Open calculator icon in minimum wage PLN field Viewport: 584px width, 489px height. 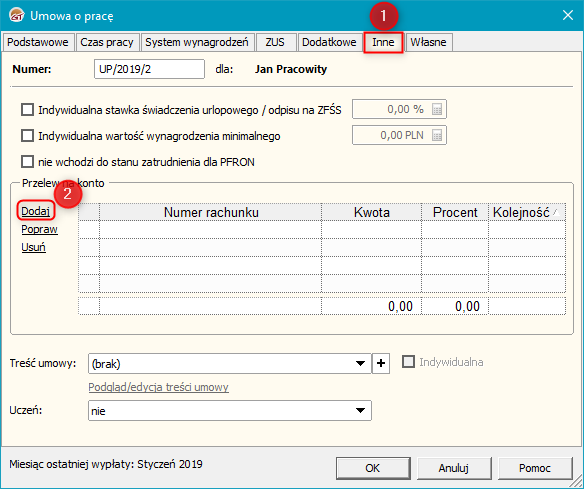point(437,136)
